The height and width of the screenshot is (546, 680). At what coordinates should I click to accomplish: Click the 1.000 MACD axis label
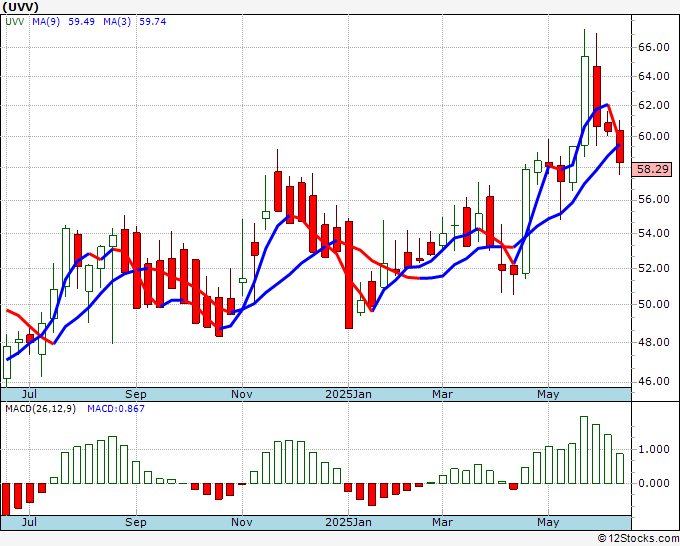(x=654, y=449)
